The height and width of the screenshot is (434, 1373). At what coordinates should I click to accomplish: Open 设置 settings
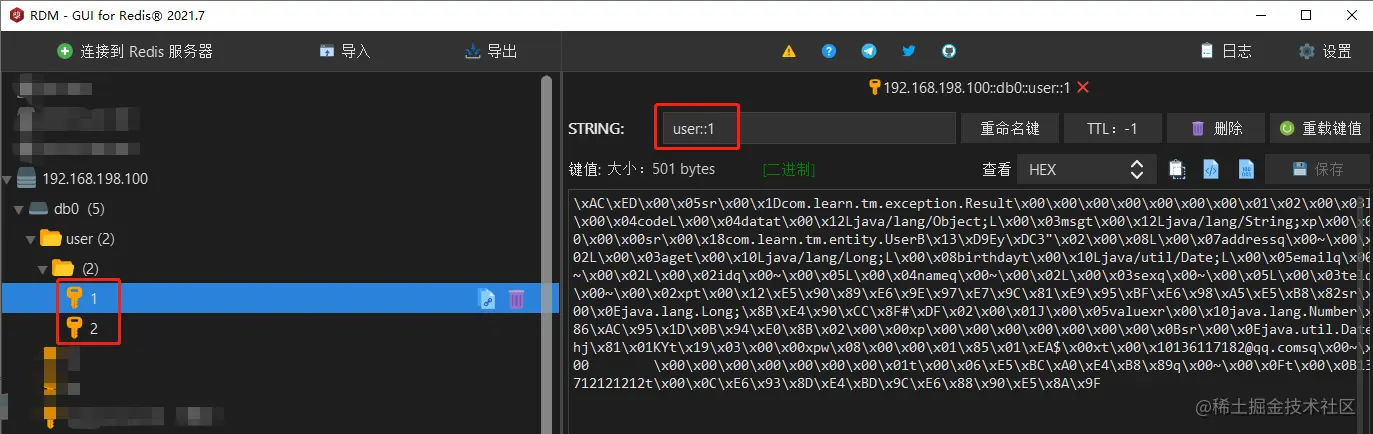(1325, 51)
